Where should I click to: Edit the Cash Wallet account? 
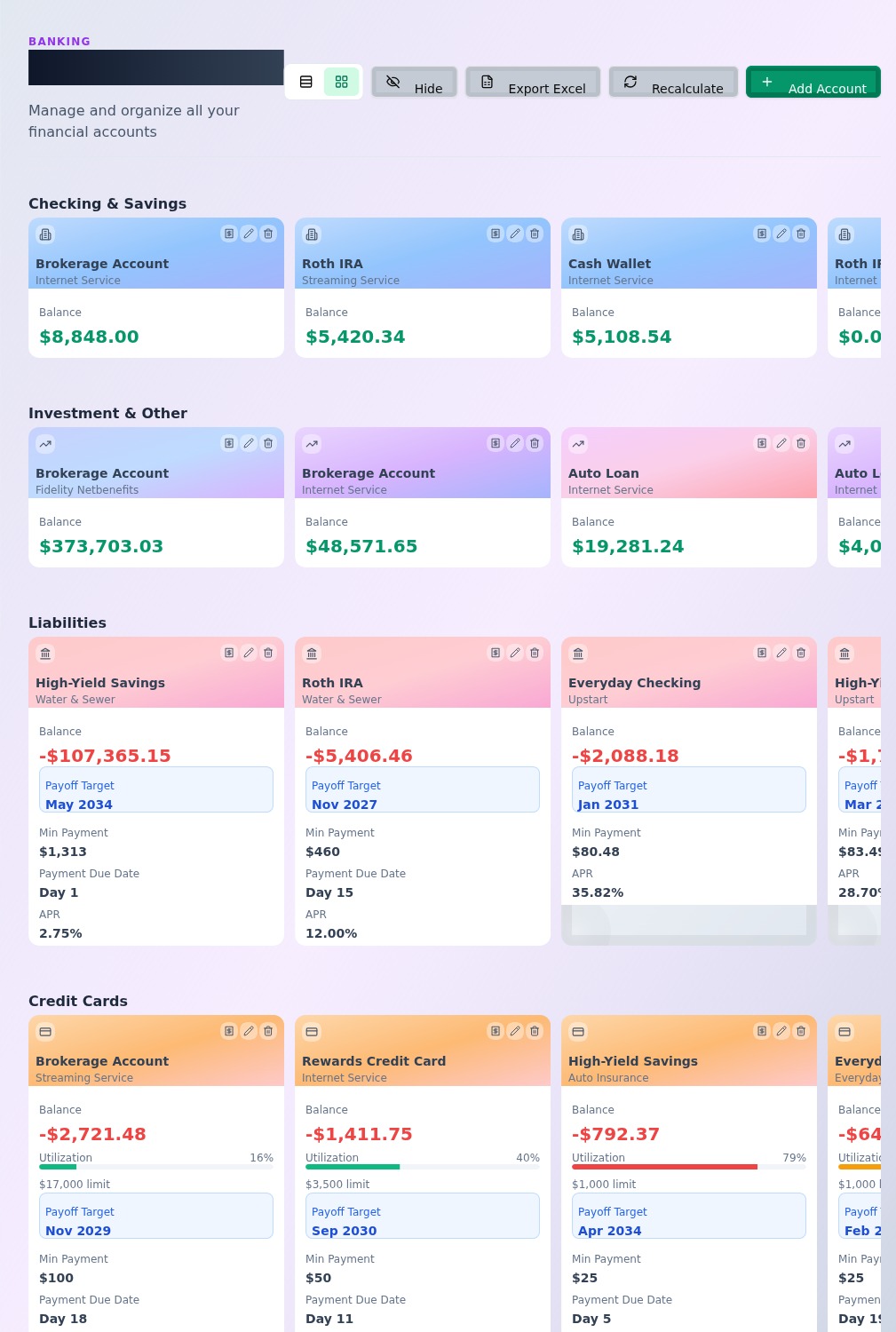(781, 234)
